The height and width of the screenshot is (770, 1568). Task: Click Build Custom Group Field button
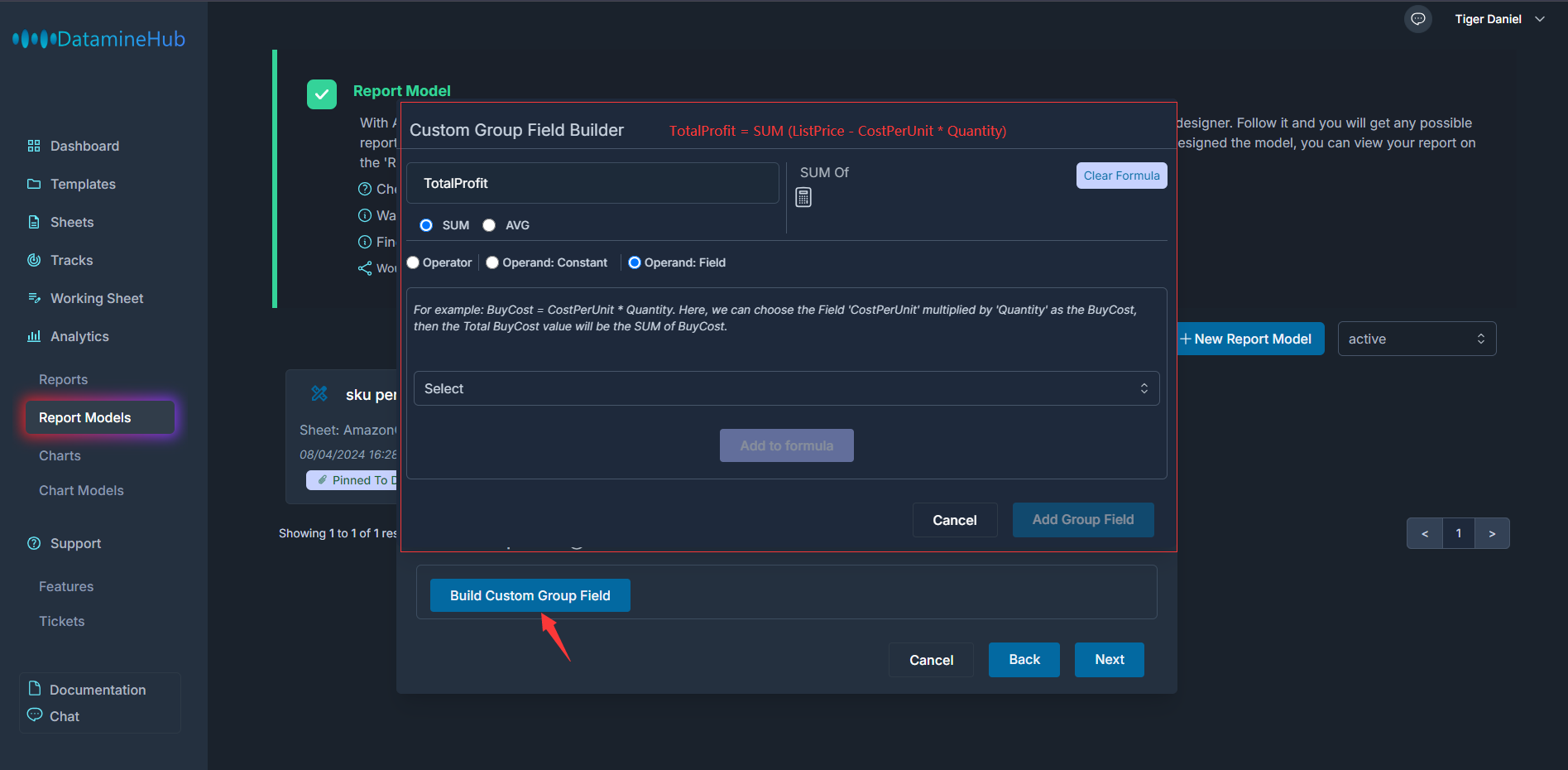point(530,595)
